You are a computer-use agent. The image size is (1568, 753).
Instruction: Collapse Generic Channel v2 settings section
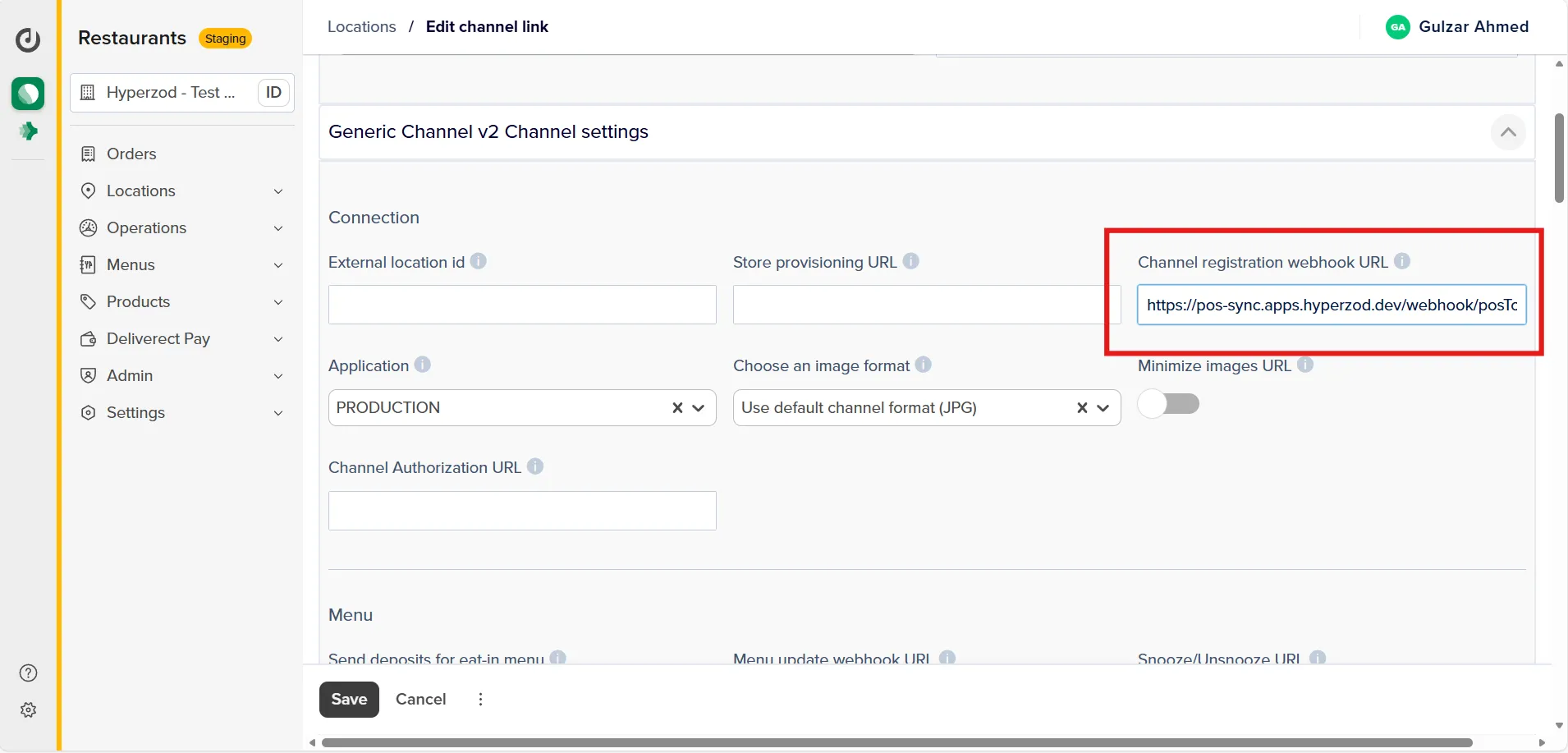(x=1508, y=132)
